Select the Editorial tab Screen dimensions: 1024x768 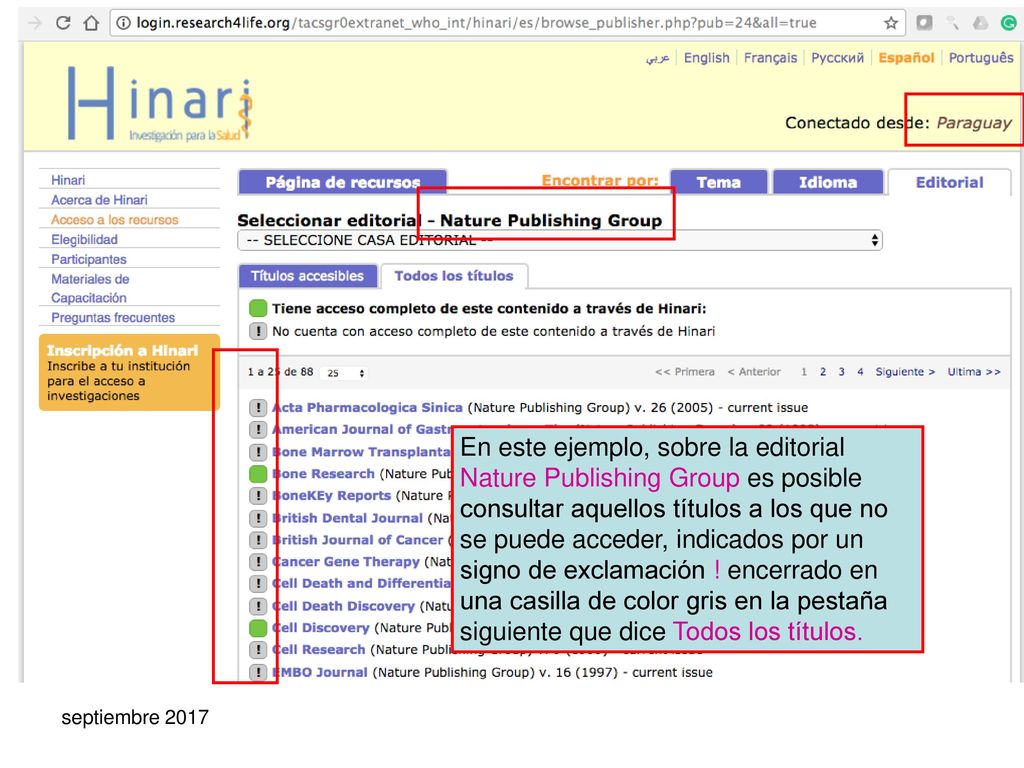pos(949,182)
